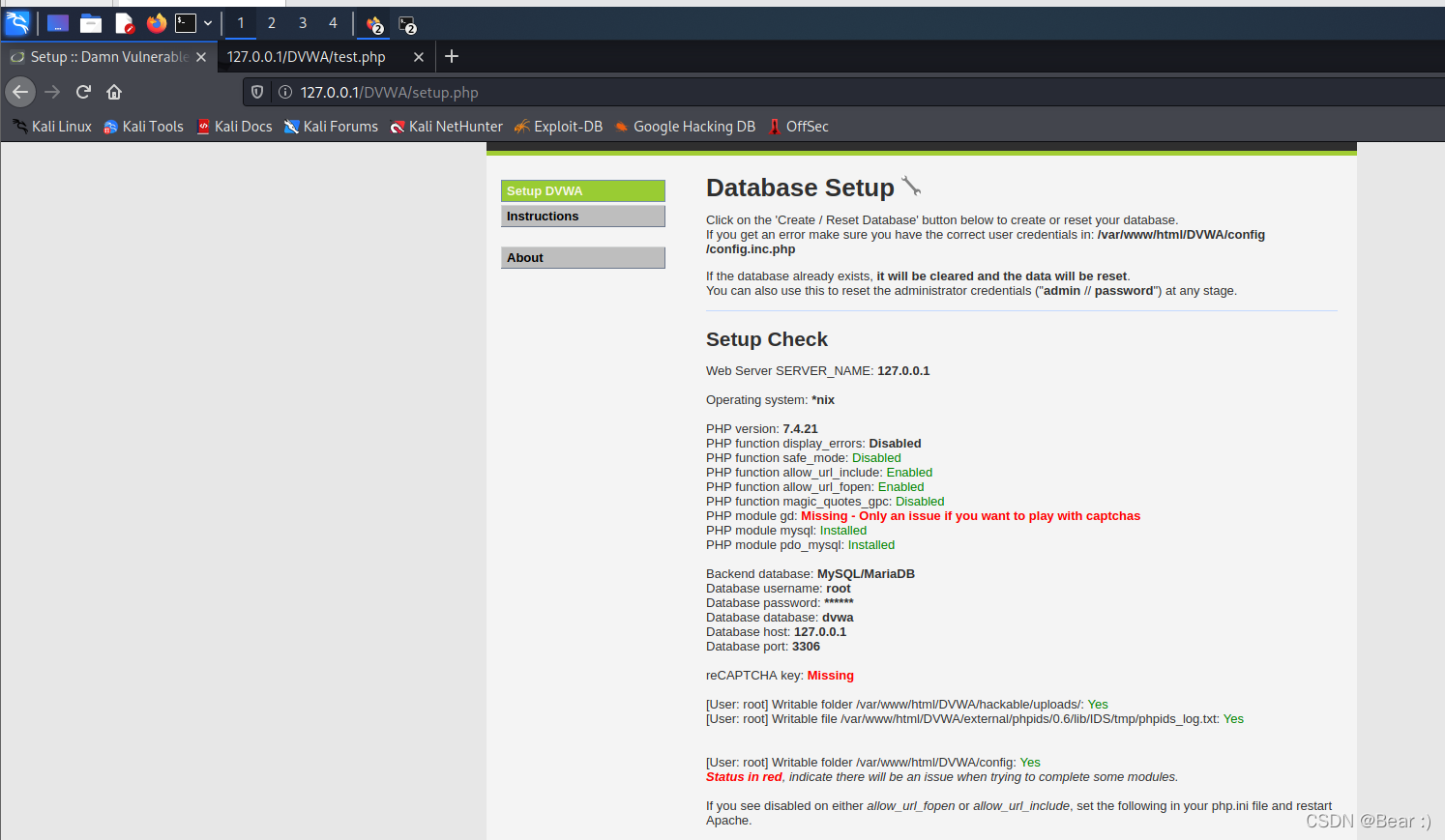Open a new browser tab

click(452, 56)
